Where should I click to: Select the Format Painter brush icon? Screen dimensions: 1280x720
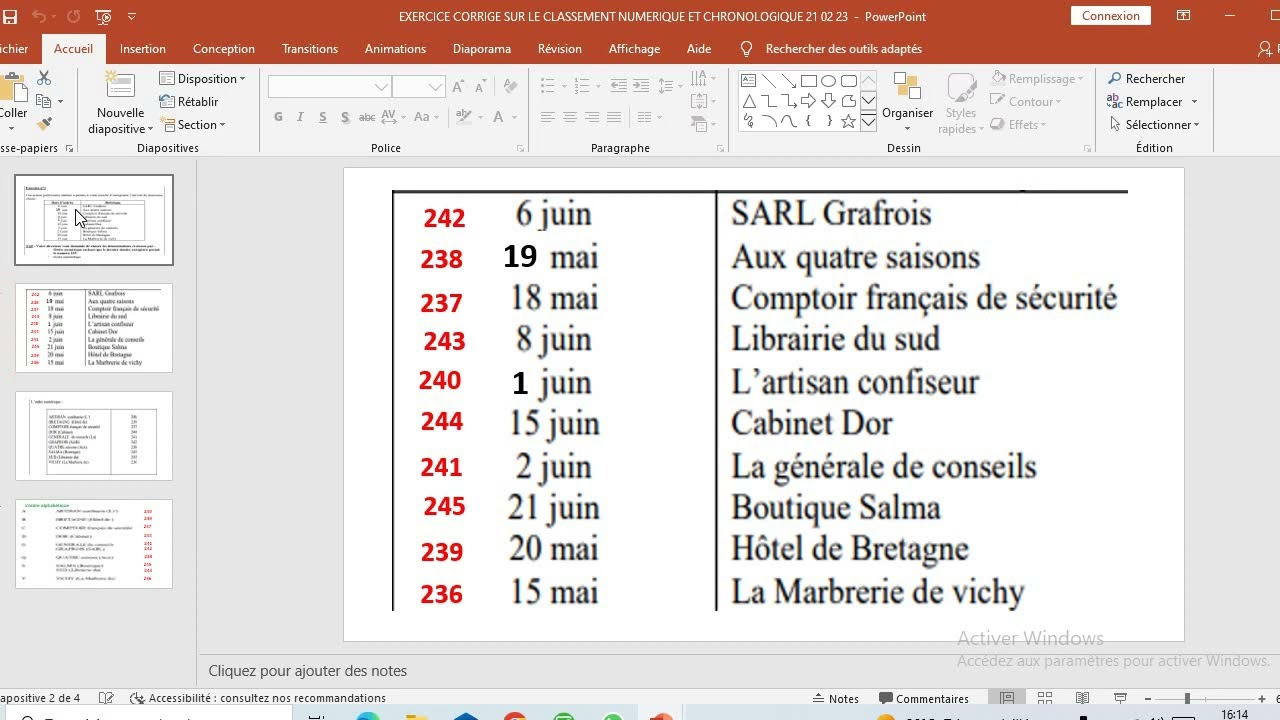[44, 124]
